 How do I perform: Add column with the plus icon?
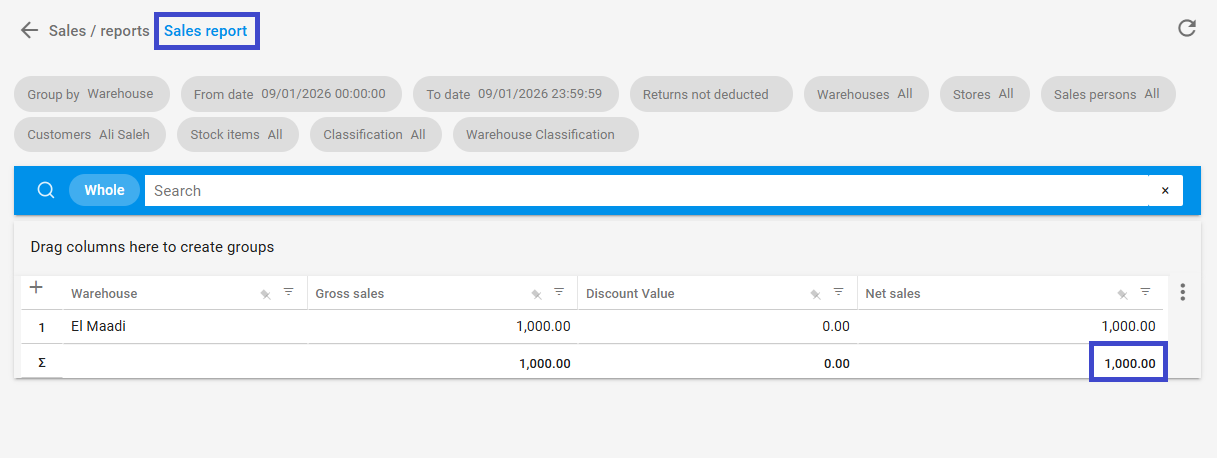pos(36,288)
